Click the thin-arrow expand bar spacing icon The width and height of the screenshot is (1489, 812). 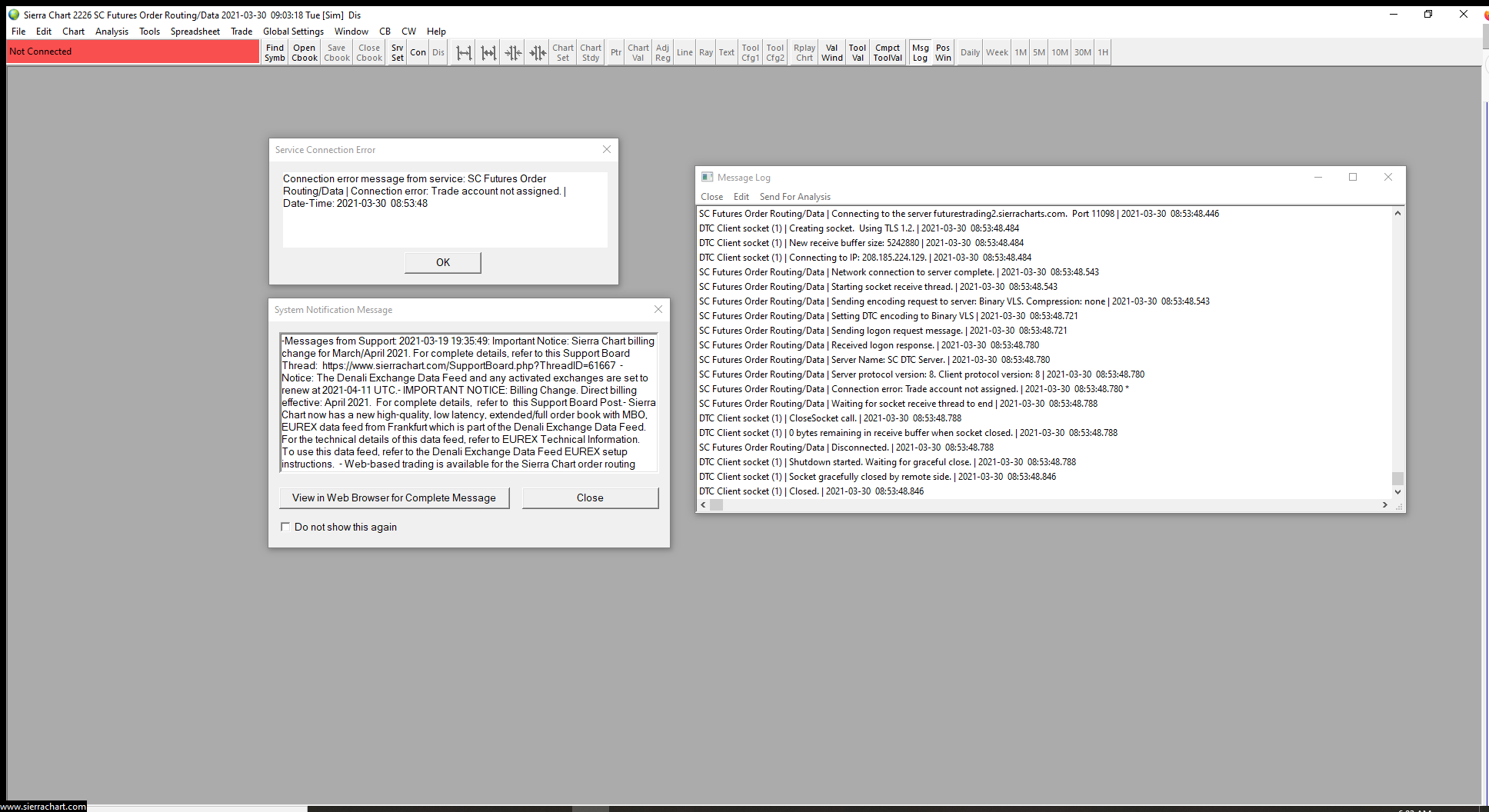point(464,52)
